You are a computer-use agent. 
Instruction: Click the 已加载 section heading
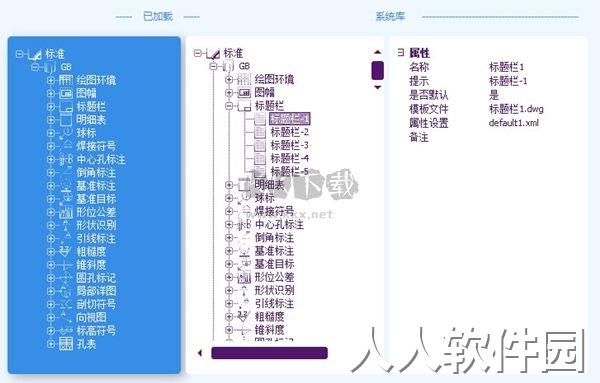coord(158,16)
